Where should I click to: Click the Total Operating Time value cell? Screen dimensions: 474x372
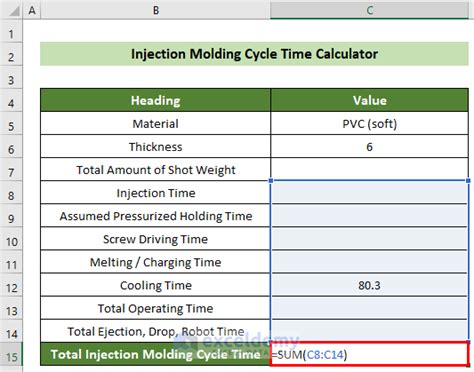[x=369, y=308]
